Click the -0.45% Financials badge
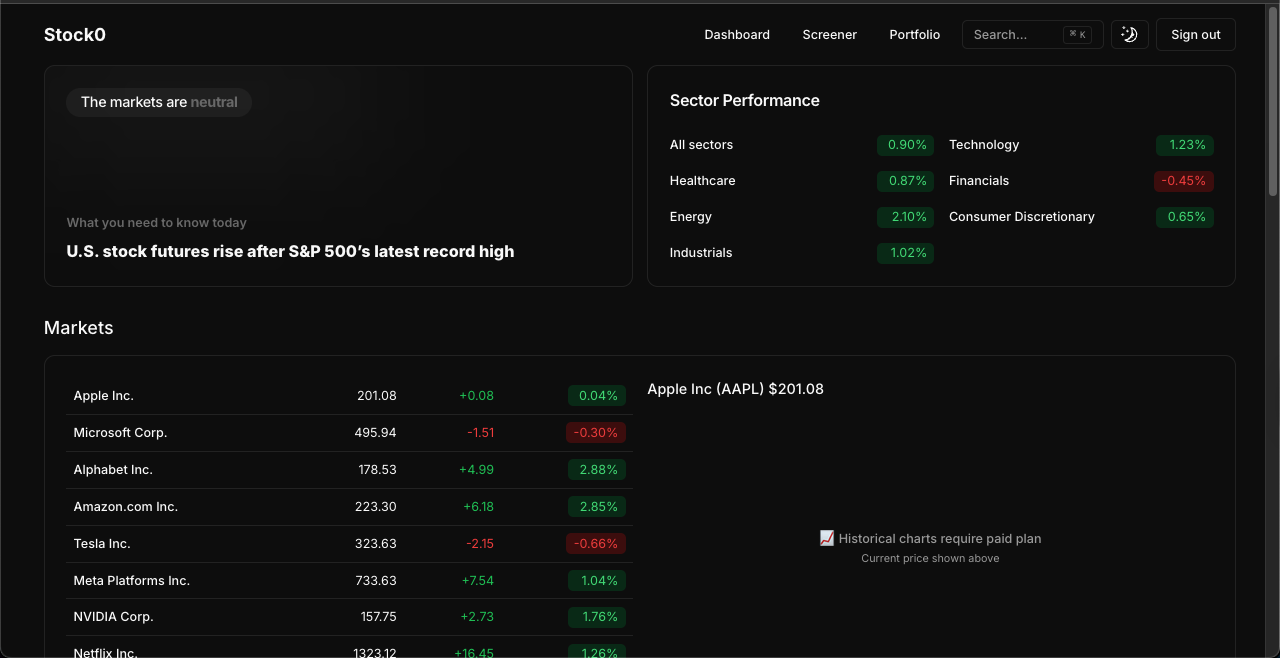This screenshot has width=1280, height=658. (1185, 181)
